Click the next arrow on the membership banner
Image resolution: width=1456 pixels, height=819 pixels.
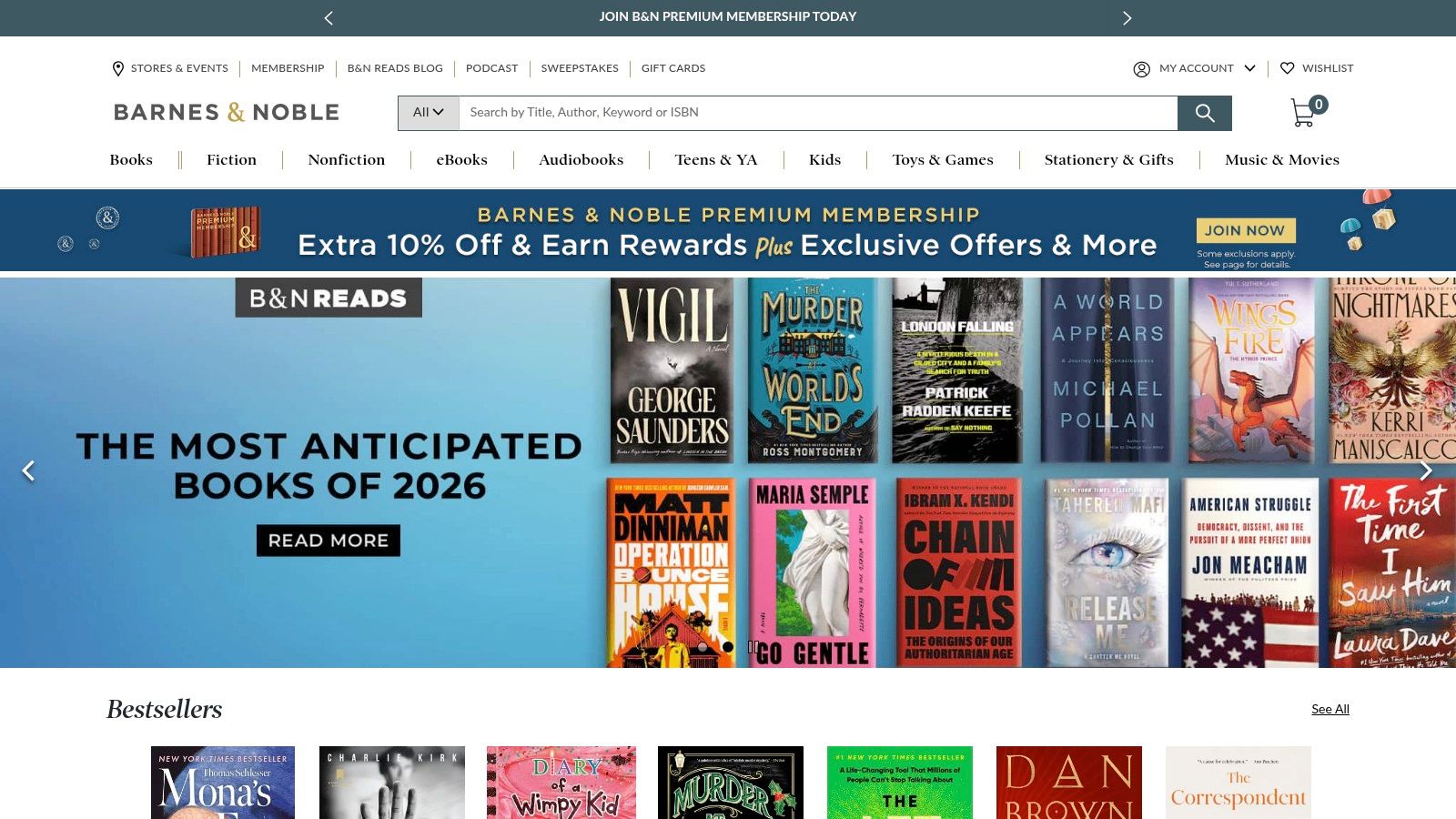point(1127,17)
